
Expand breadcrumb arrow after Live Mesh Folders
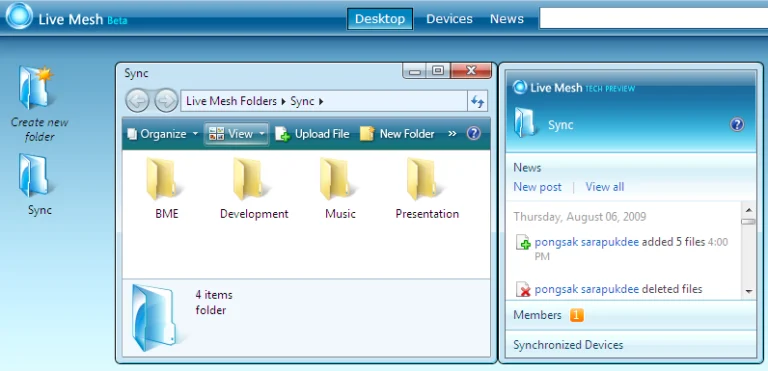click(x=283, y=101)
